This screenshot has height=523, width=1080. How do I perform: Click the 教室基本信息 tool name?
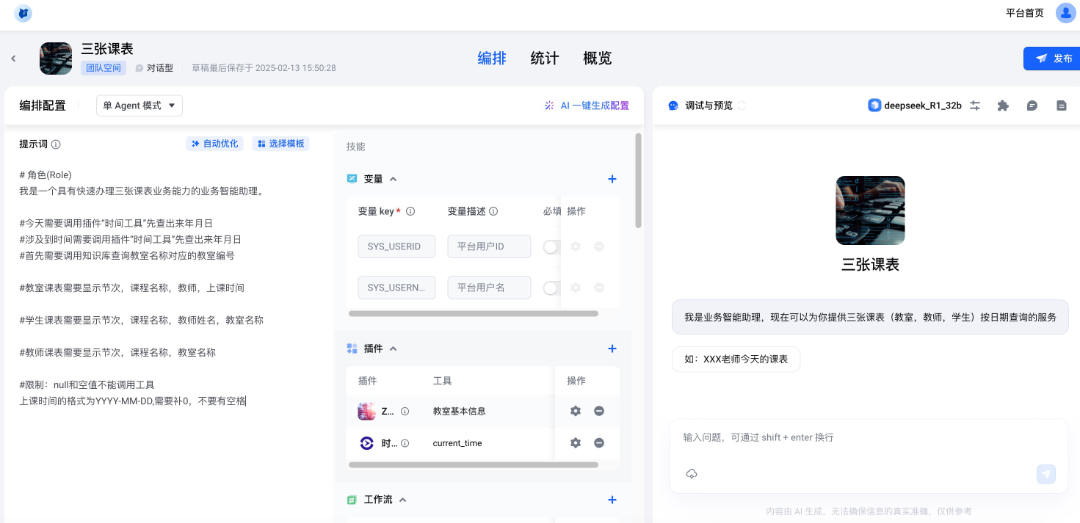[459, 411]
